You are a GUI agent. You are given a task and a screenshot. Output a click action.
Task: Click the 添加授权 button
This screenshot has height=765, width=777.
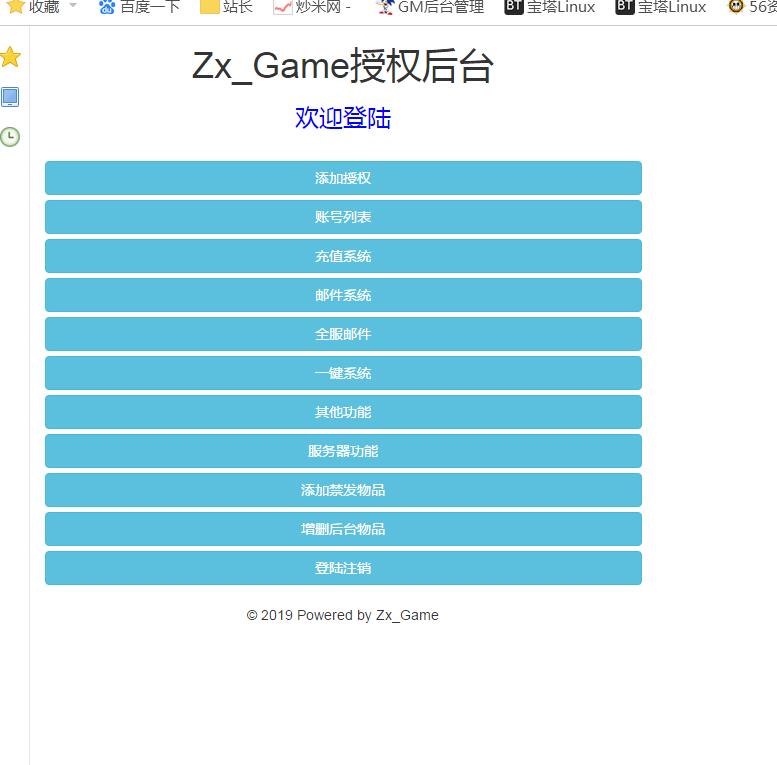pos(343,178)
